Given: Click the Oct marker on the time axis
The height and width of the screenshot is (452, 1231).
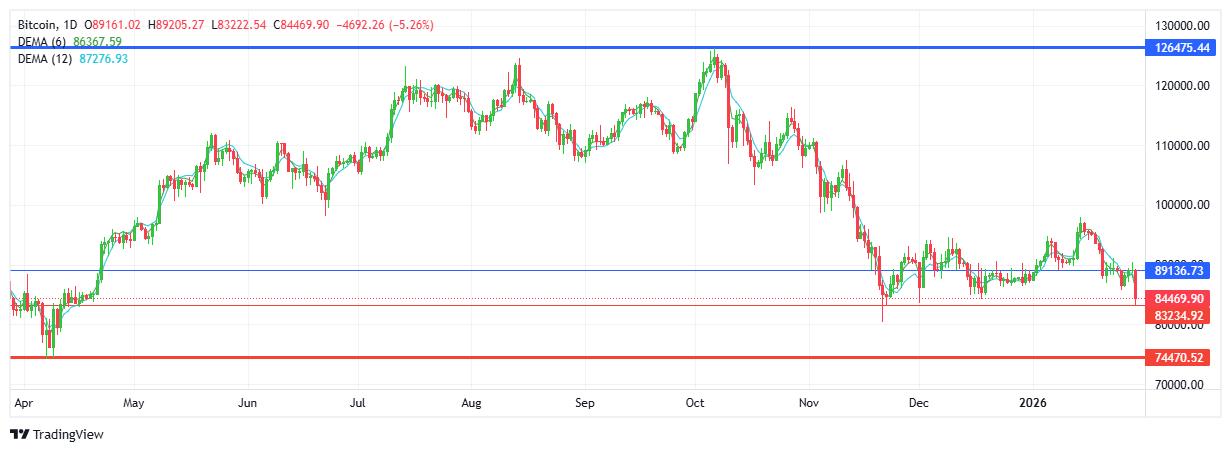Looking at the screenshot, I should pyautogui.click(x=697, y=404).
